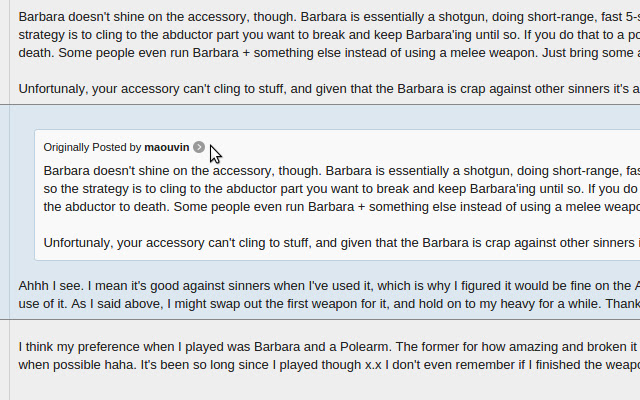Click the post line starting 'when possible haha'
The width and height of the screenshot is (640, 400).
click(329, 365)
